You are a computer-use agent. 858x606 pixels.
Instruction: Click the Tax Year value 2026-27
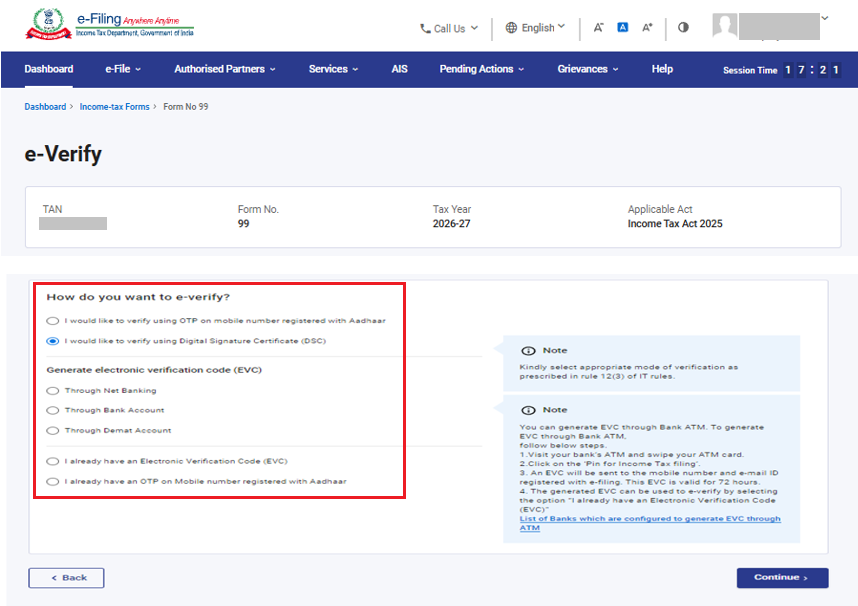(x=451, y=223)
